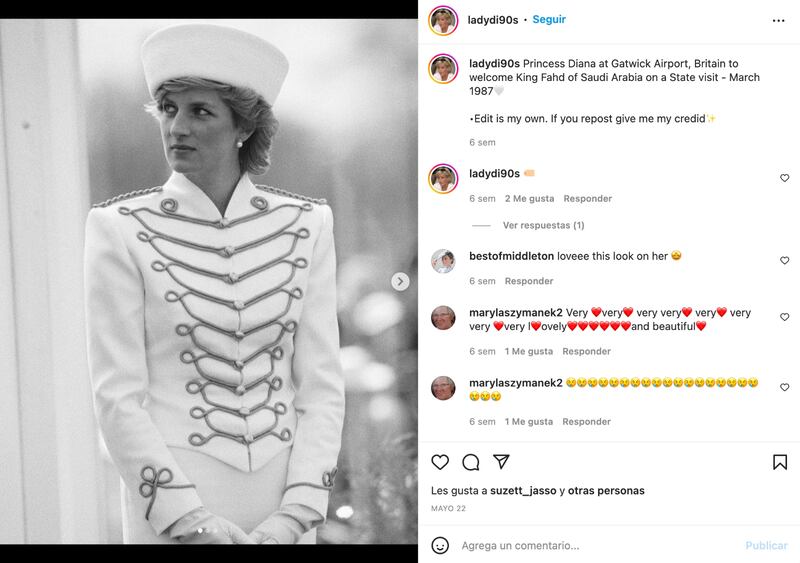Open the three-dot more options menu

(x=779, y=20)
